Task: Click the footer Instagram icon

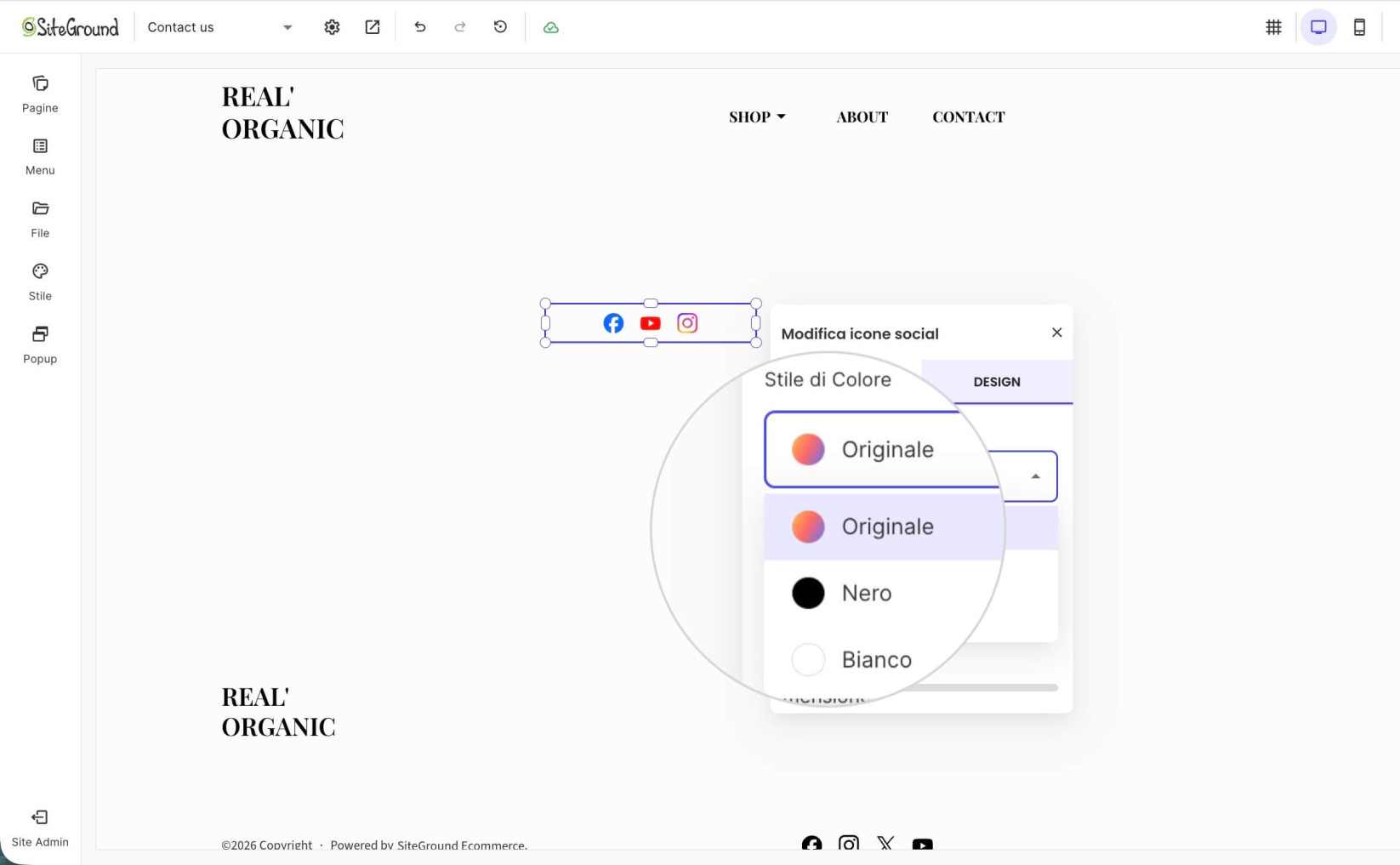Action: click(x=849, y=845)
